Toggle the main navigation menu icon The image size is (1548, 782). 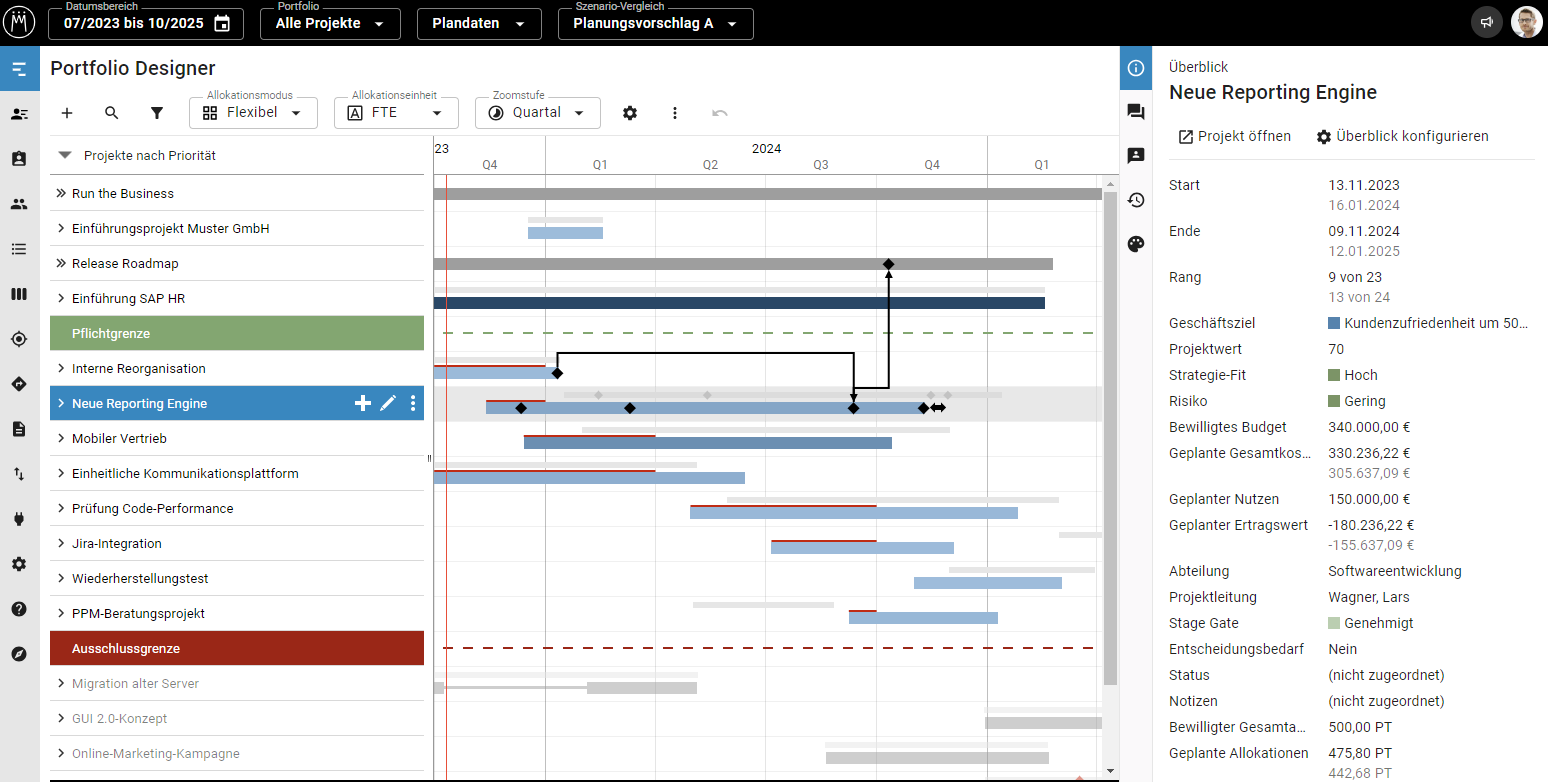19,69
